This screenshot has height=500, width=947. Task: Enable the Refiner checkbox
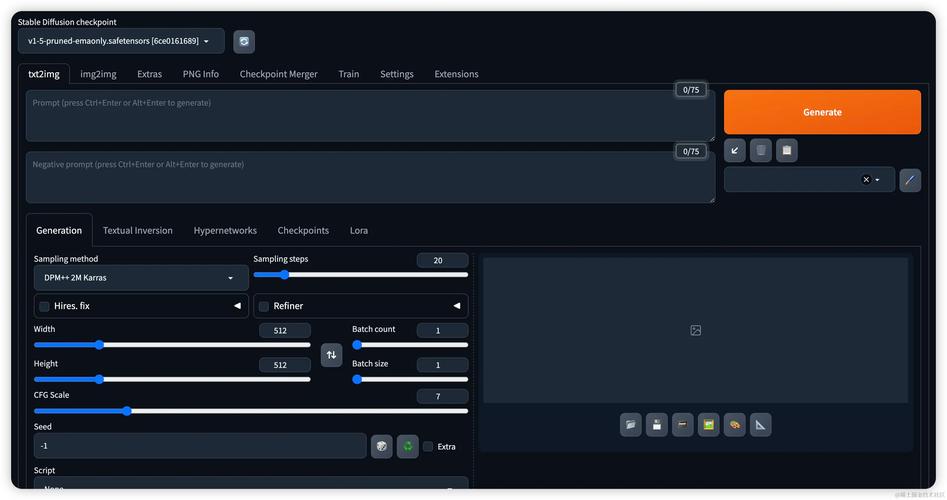[x=264, y=307]
